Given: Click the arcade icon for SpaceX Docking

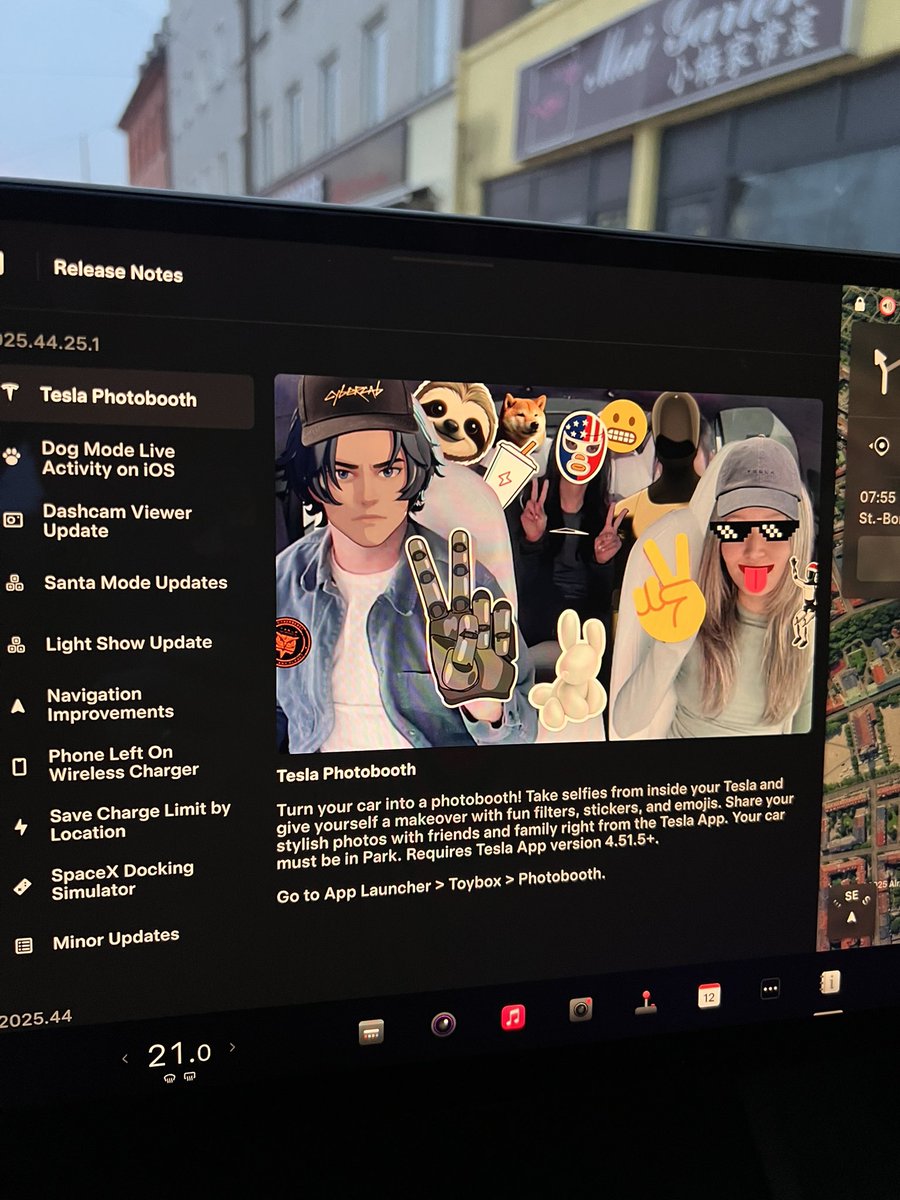Looking at the screenshot, I should 22,887.
